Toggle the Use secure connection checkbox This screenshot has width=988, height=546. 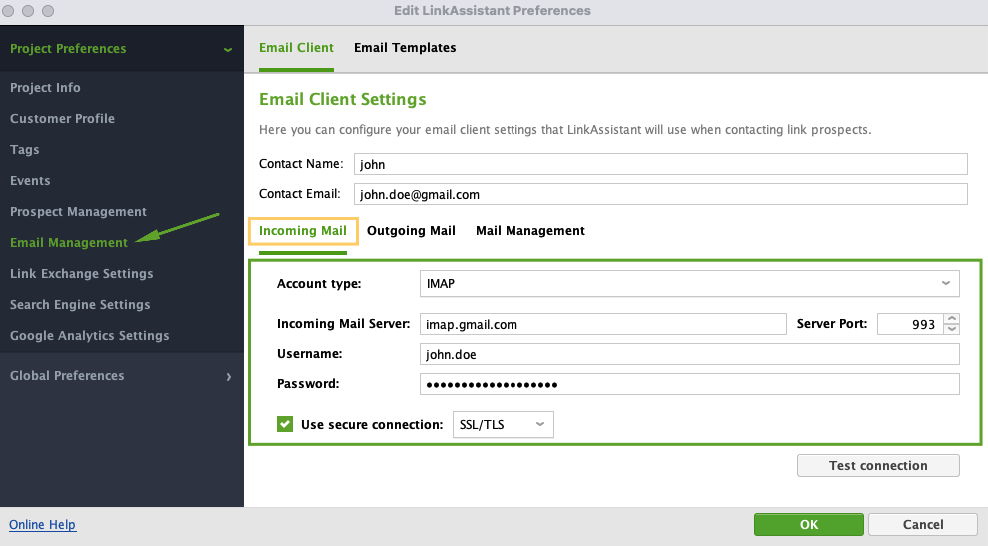pos(285,425)
